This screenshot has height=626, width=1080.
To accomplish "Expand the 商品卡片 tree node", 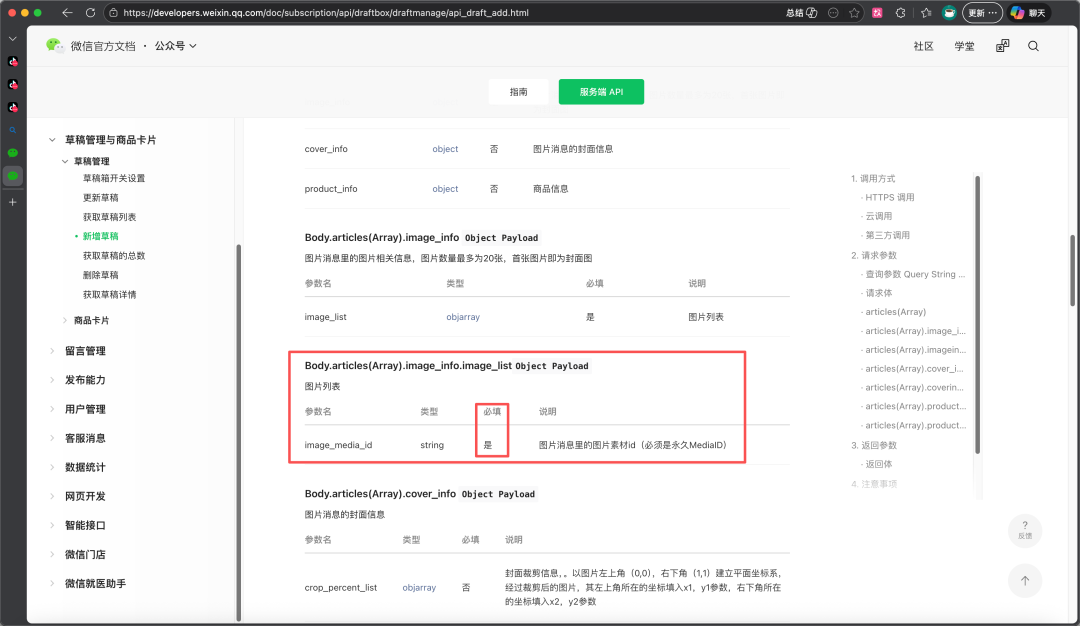I will [65, 320].
